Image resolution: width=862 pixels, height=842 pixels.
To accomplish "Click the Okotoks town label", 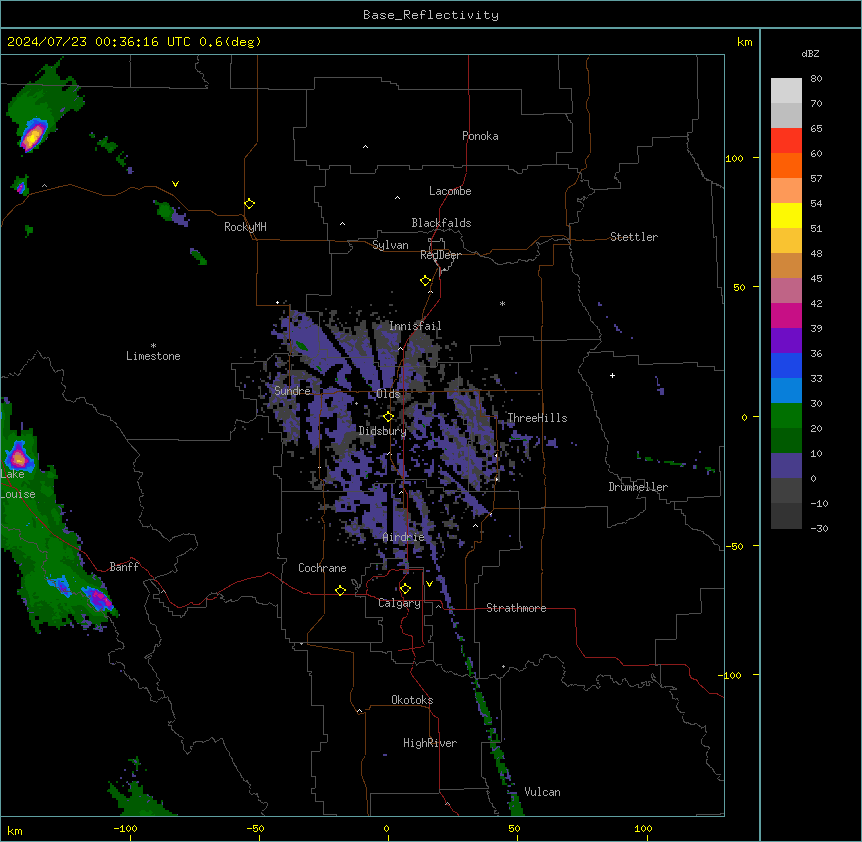I will tap(412, 700).
